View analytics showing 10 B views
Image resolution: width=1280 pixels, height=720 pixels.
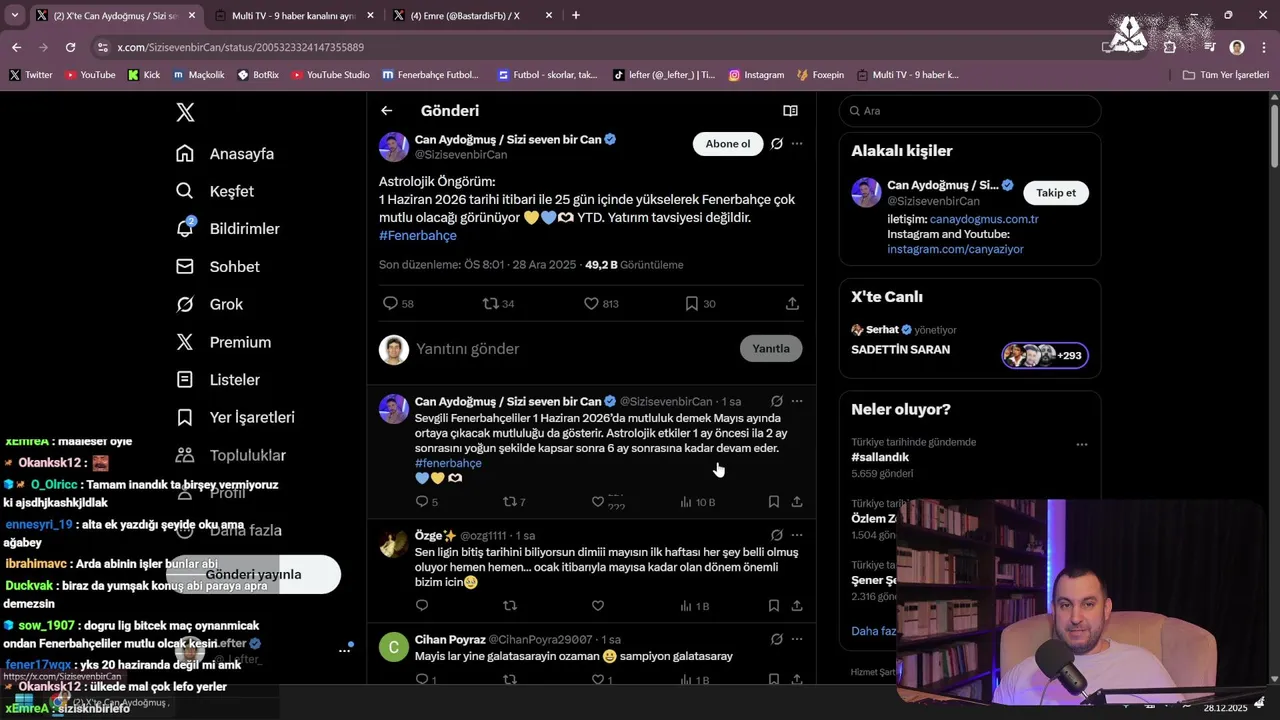(697, 502)
